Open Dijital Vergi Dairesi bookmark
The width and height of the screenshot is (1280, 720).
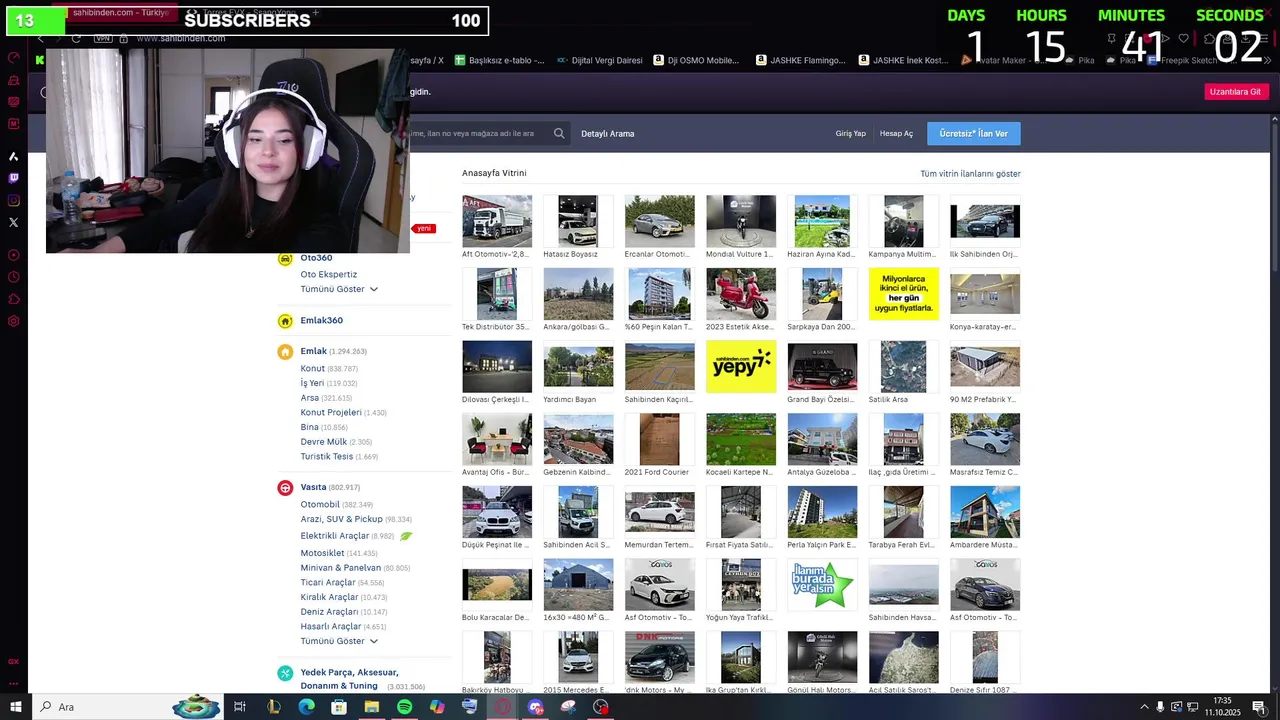point(600,60)
